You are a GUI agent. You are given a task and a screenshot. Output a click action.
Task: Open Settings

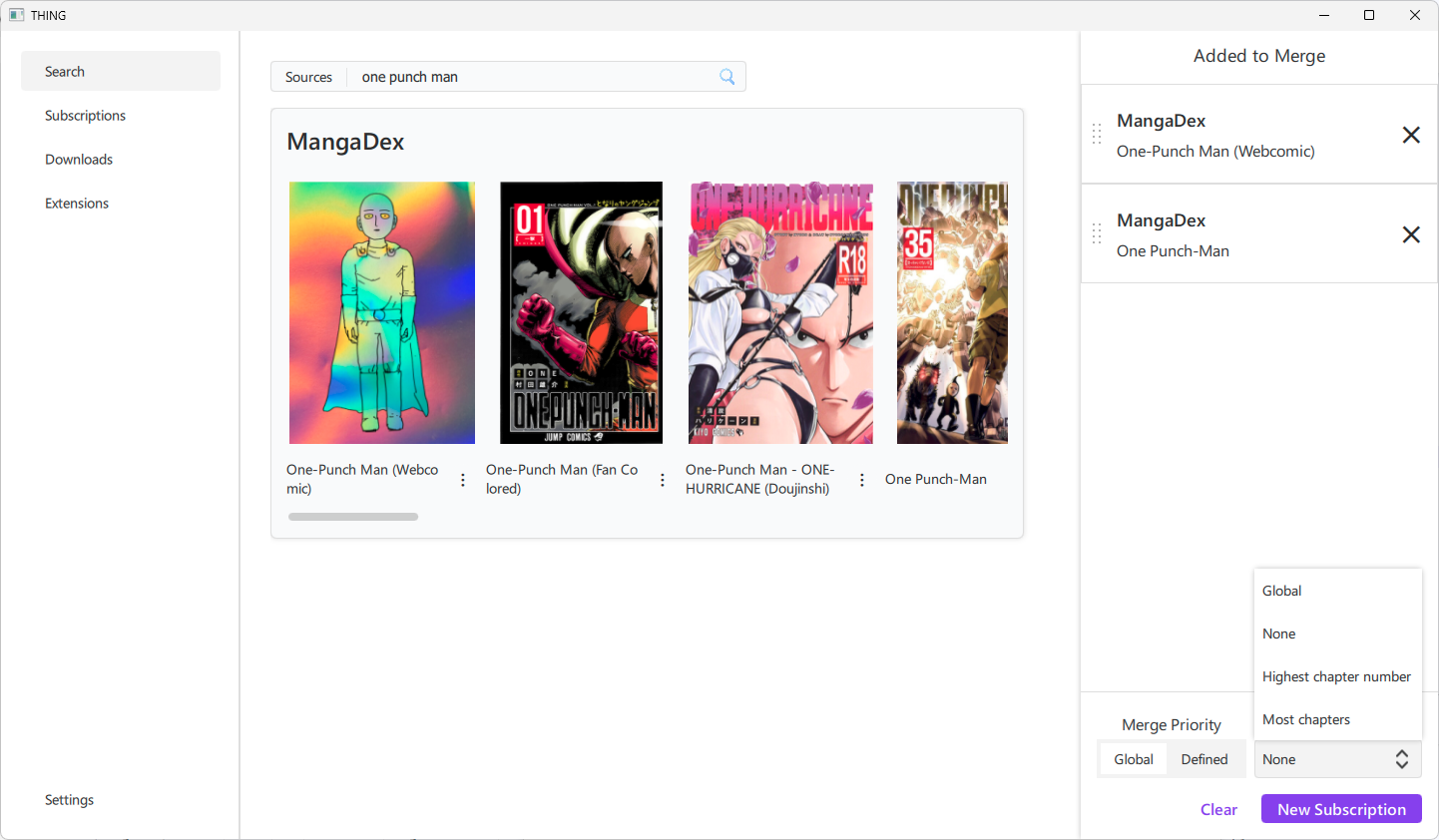(x=121, y=800)
